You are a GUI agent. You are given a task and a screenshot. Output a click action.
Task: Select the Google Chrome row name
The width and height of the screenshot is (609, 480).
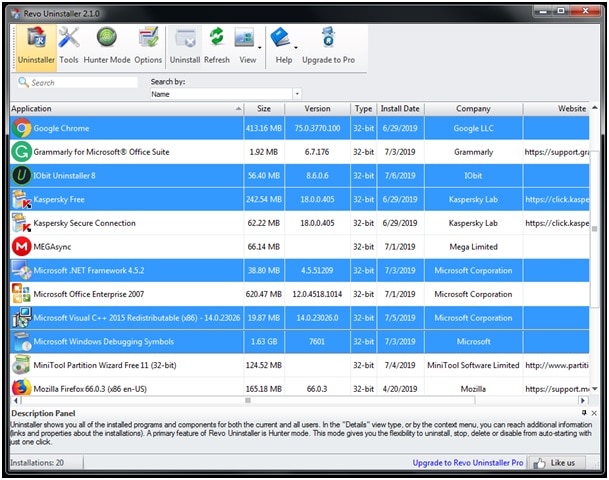pyautogui.click(x=61, y=129)
